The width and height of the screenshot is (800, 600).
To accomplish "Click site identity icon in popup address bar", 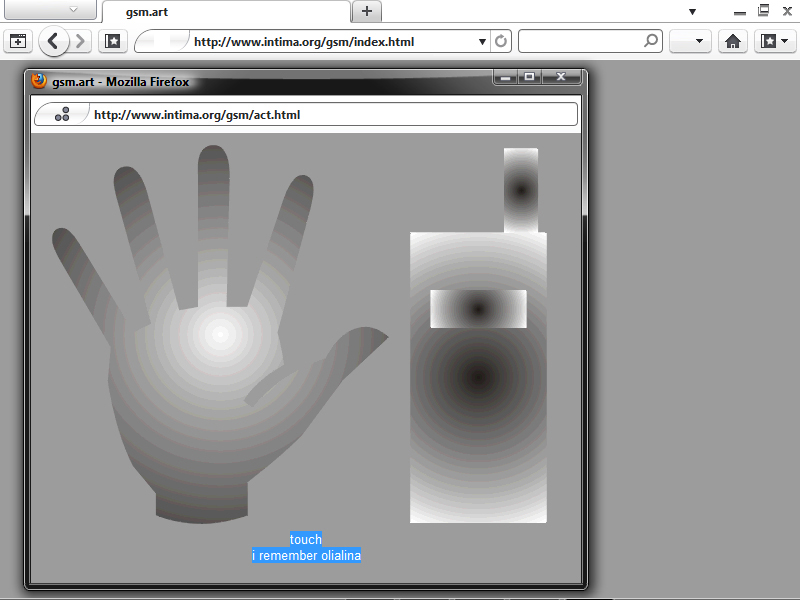I will 62,115.
